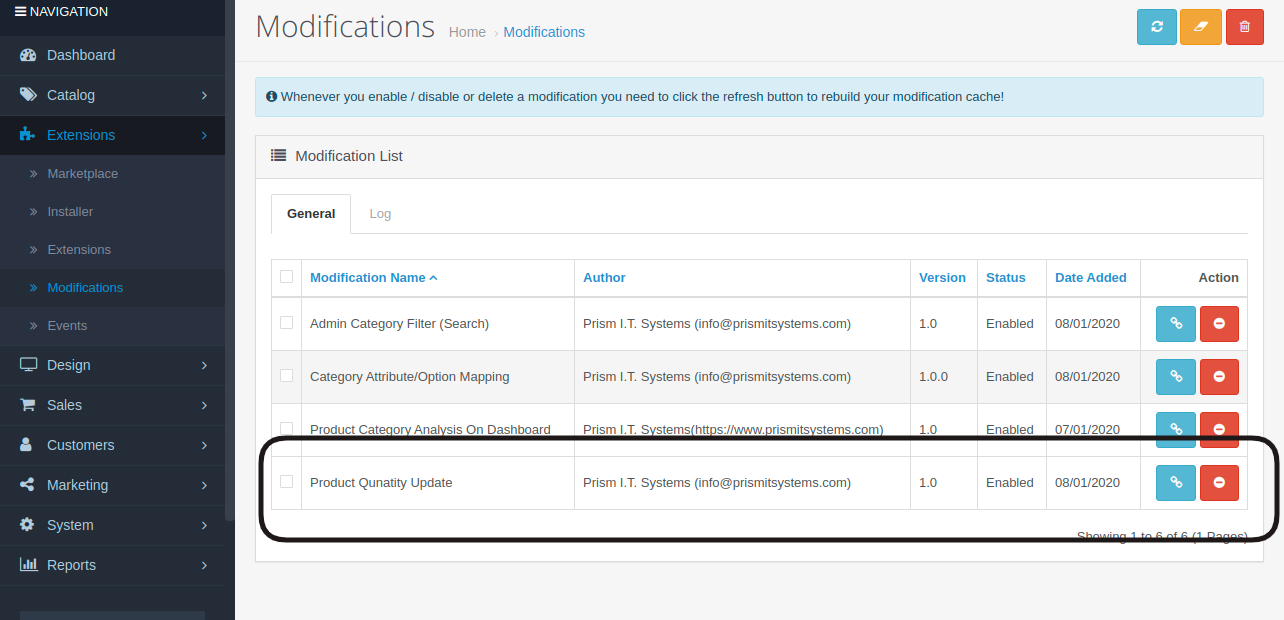Screen dimensions: 1284x620
Task: Collapse the Extensions menu chevron
Action: coord(204,135)
